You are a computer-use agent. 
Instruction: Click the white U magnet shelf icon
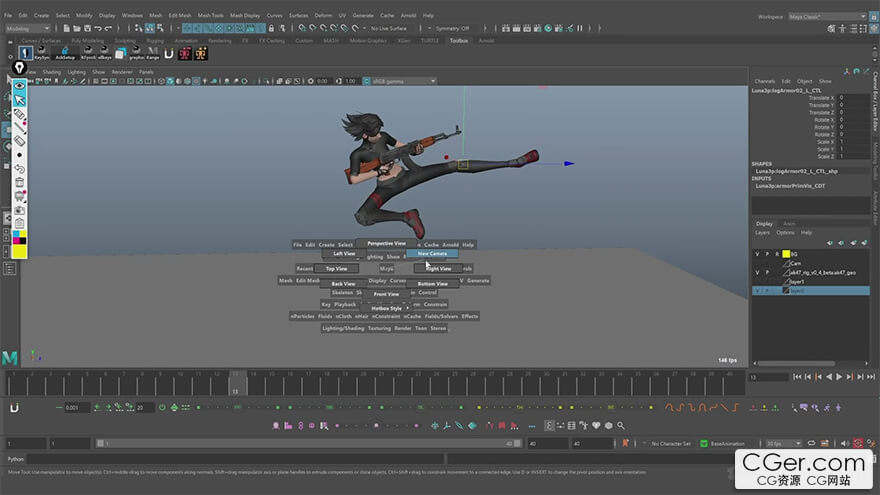coord(168,53)
